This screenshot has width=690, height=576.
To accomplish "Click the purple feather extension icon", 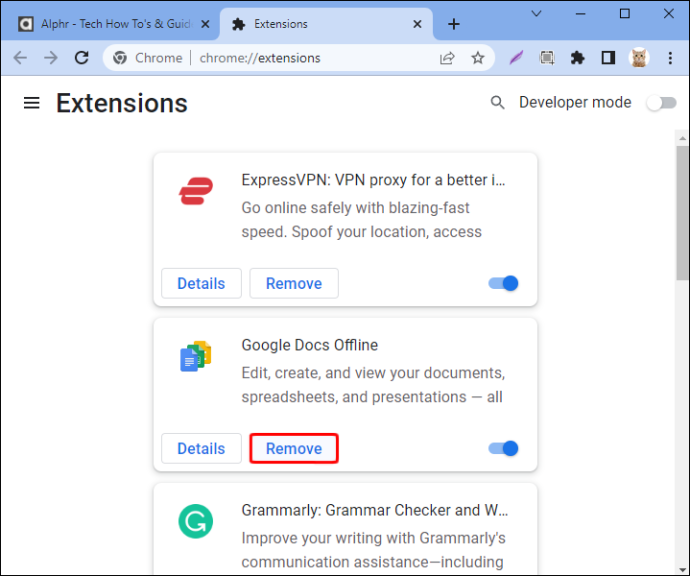I will point(516,58).
